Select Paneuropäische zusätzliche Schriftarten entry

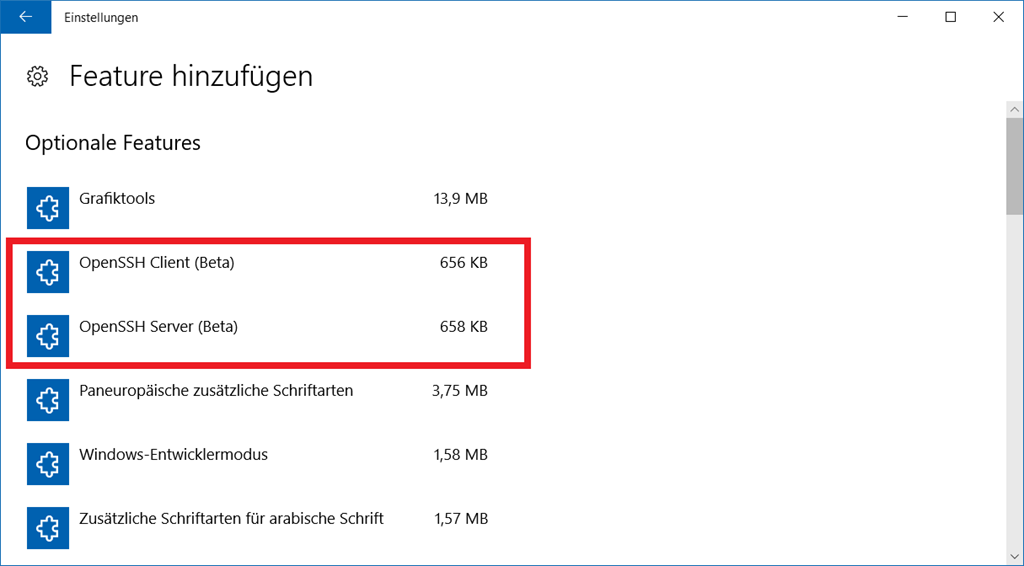216,391
